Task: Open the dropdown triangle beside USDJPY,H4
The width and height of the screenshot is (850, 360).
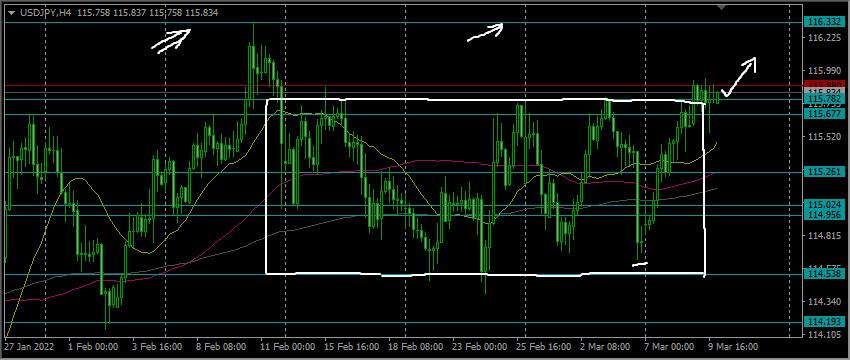Action: (11, 13)
